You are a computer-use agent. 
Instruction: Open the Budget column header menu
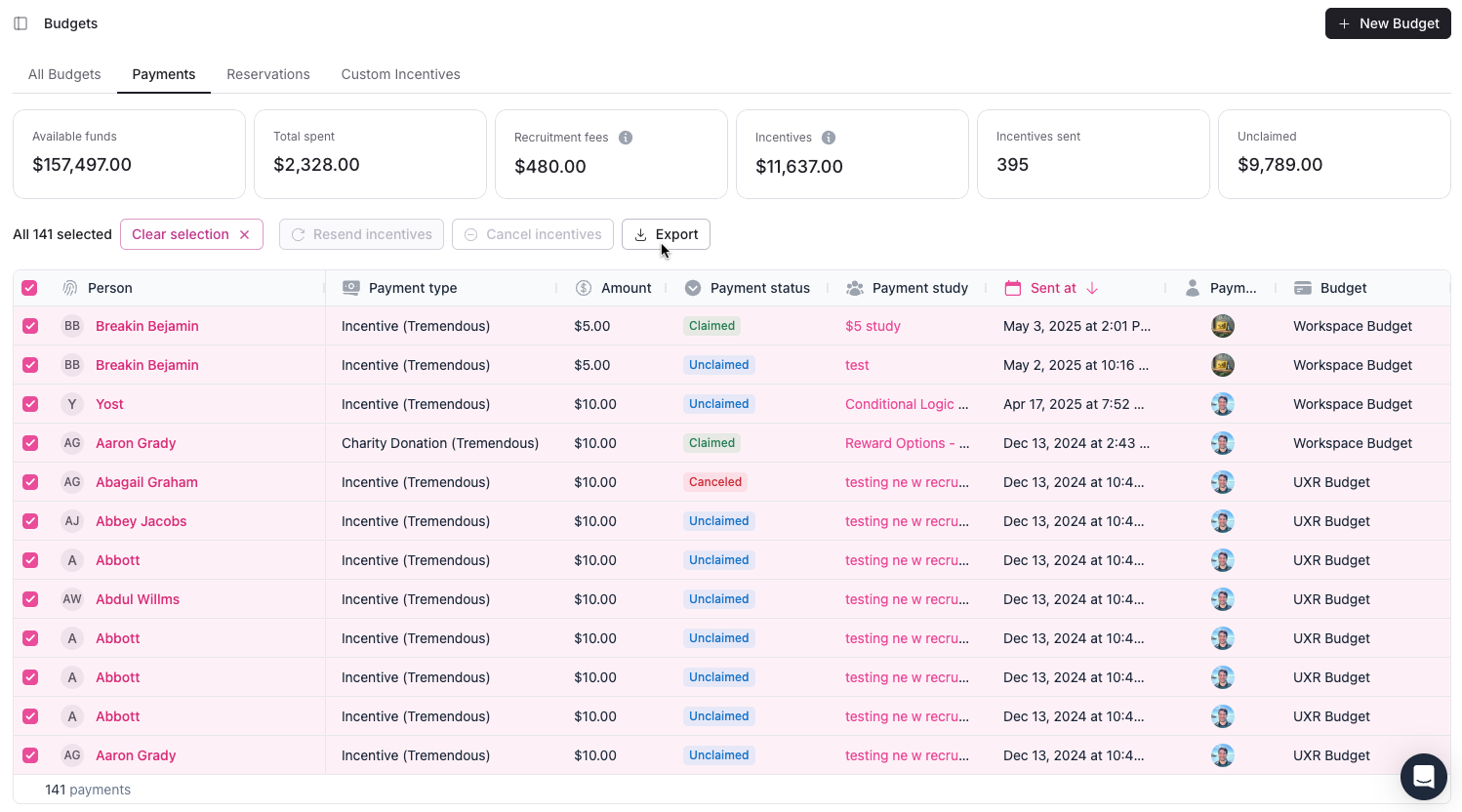(1343, 288)
